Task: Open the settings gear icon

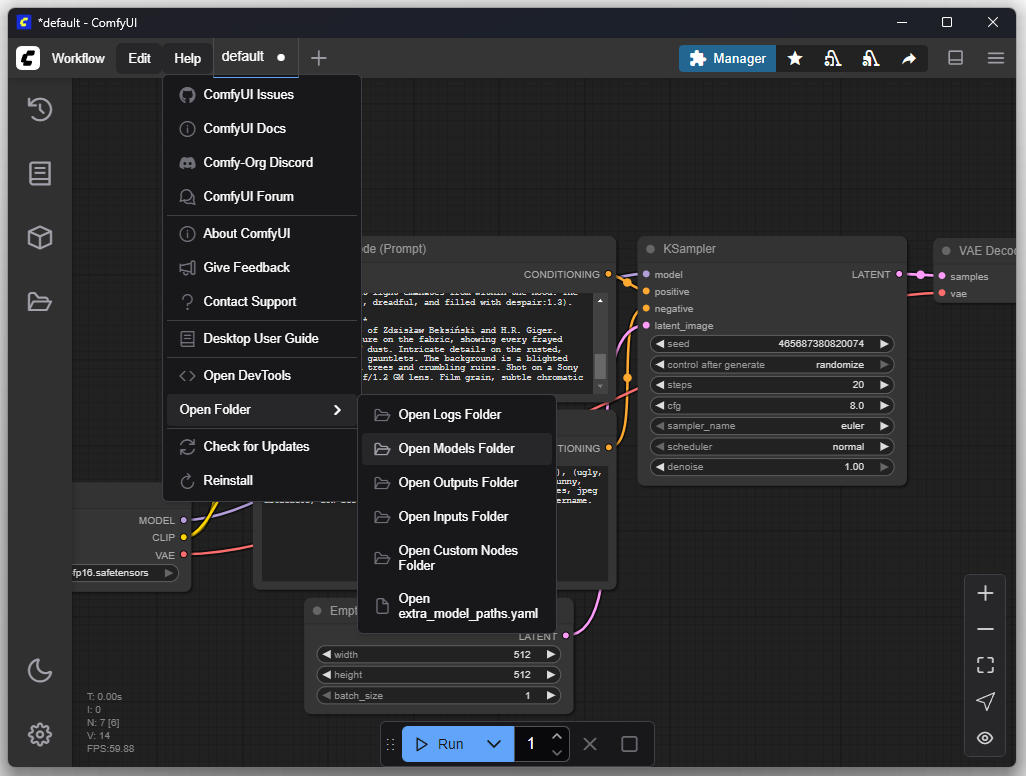Action: click(x=39, y=734)
